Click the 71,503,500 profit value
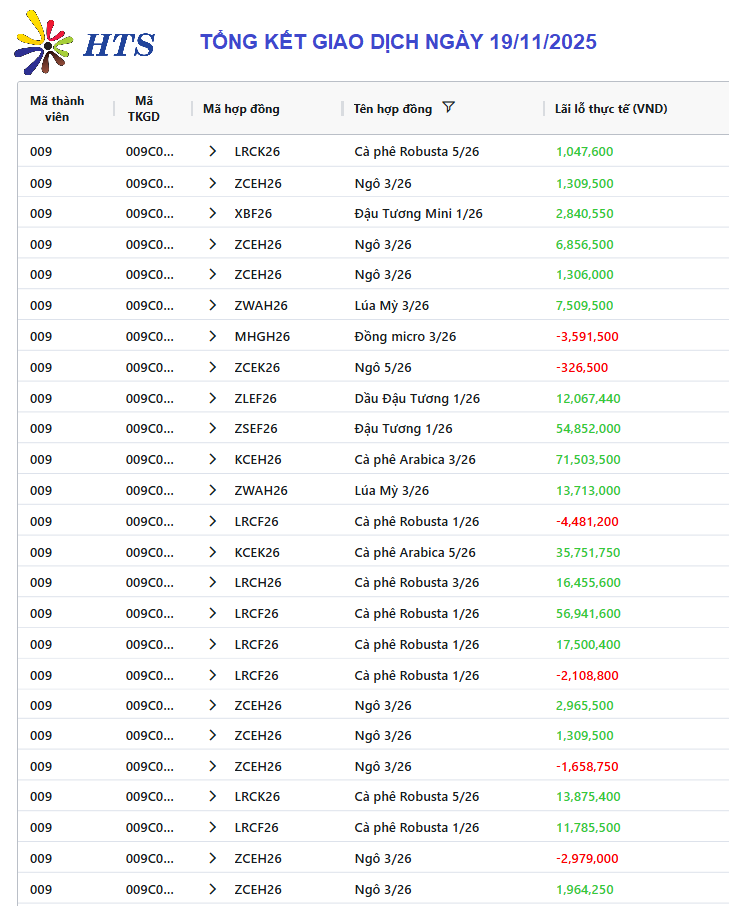Viewport: 729px width, 909px height. [x=588, y=460]
